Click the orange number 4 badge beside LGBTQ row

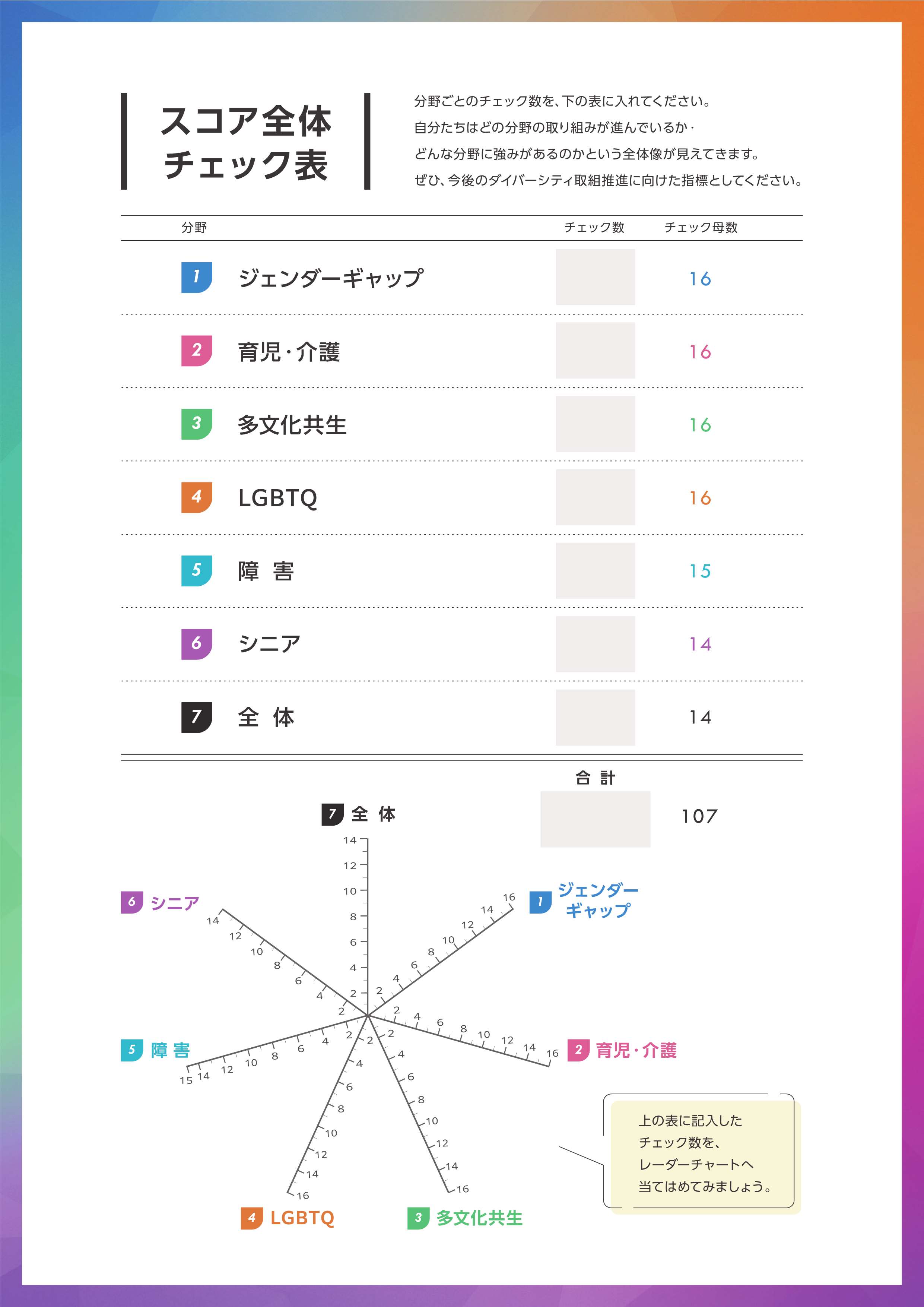click(196, 497)
